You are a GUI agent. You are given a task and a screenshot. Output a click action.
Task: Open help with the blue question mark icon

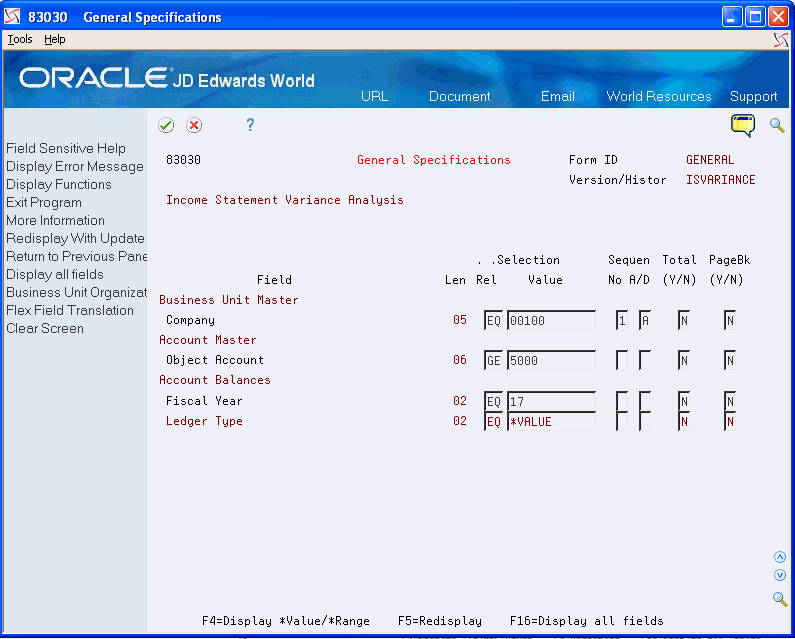click(250, 125)
